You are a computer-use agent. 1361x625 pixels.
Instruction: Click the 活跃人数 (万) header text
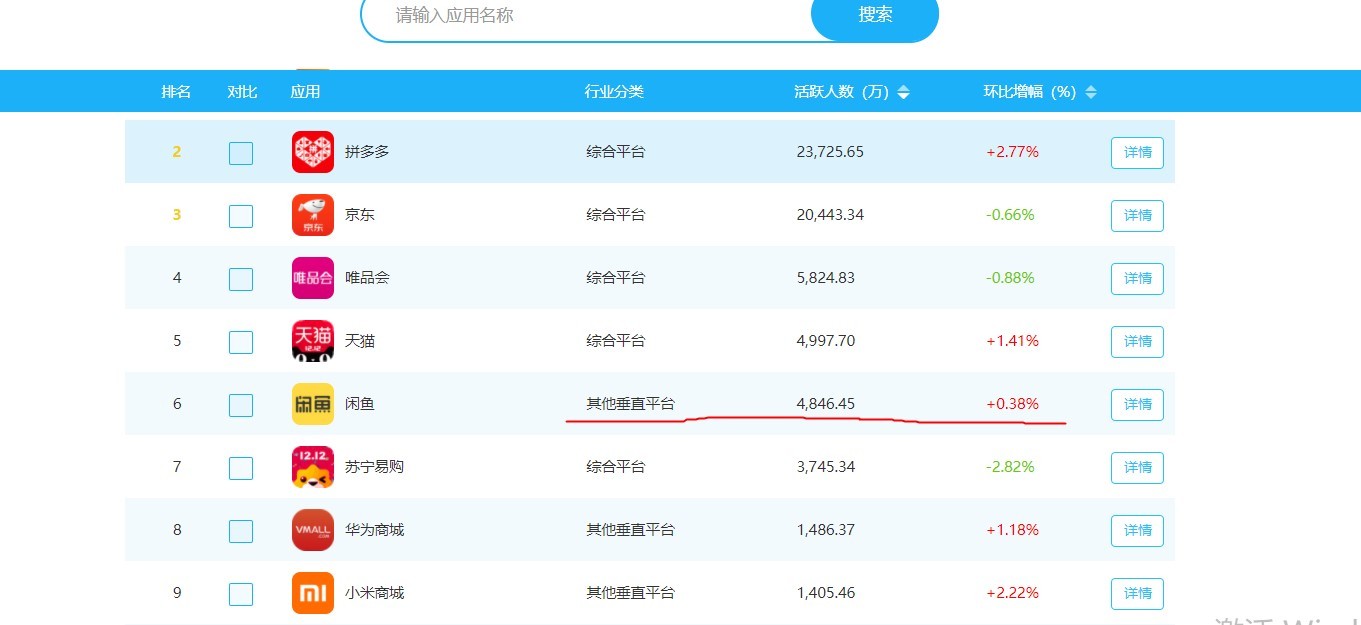coord(841,92)
